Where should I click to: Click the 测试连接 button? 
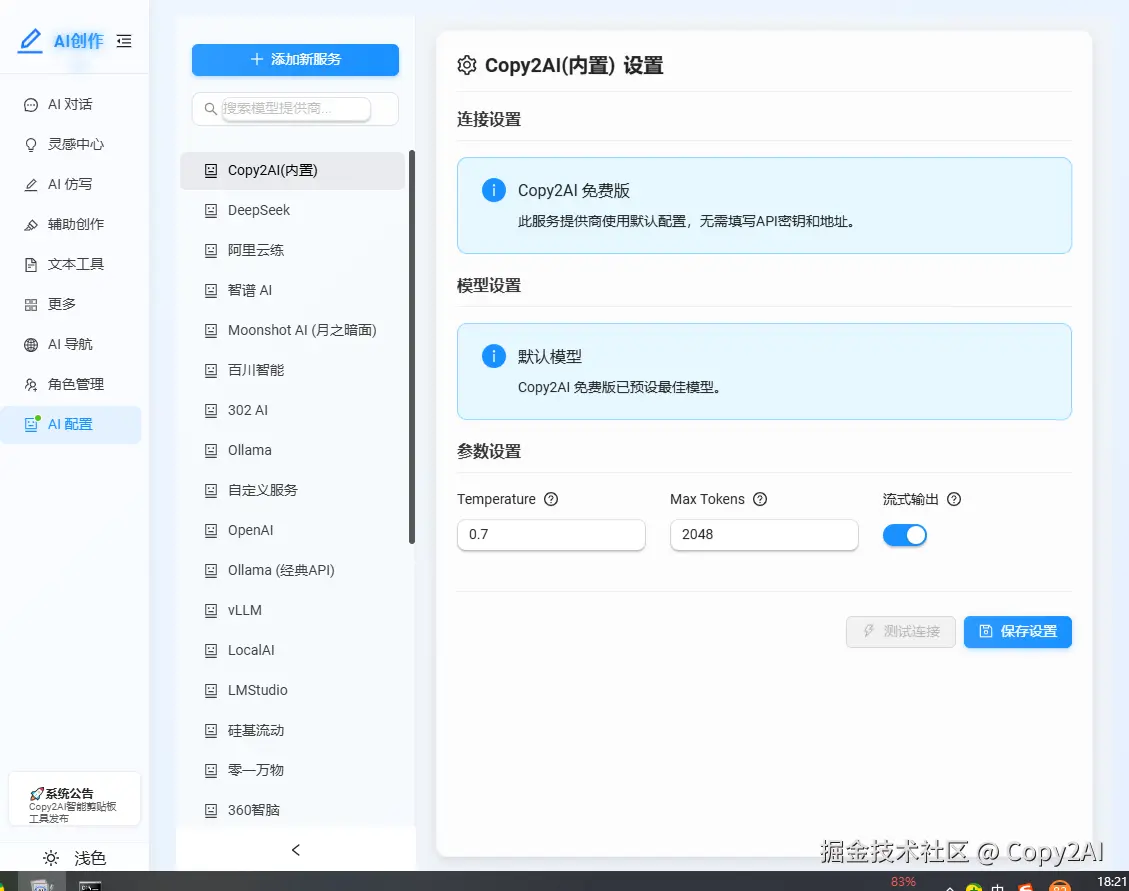point(901,632)
